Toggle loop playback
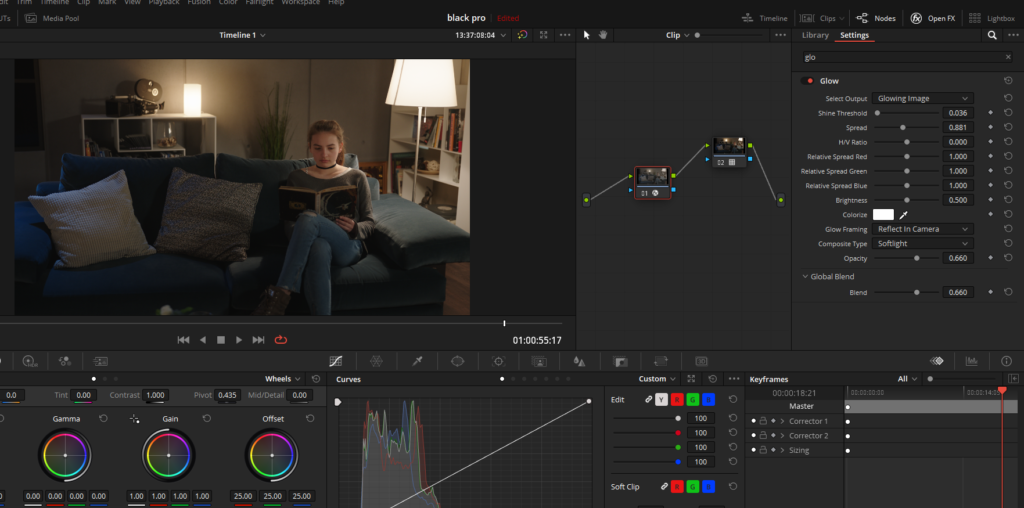 tap(281, 340)
